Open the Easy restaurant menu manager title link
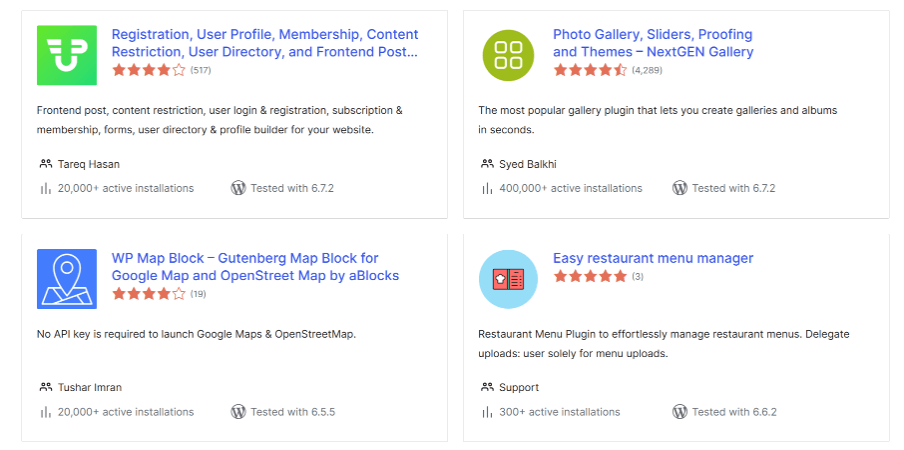This screenshot has width=904, height=450. point(653,258)
